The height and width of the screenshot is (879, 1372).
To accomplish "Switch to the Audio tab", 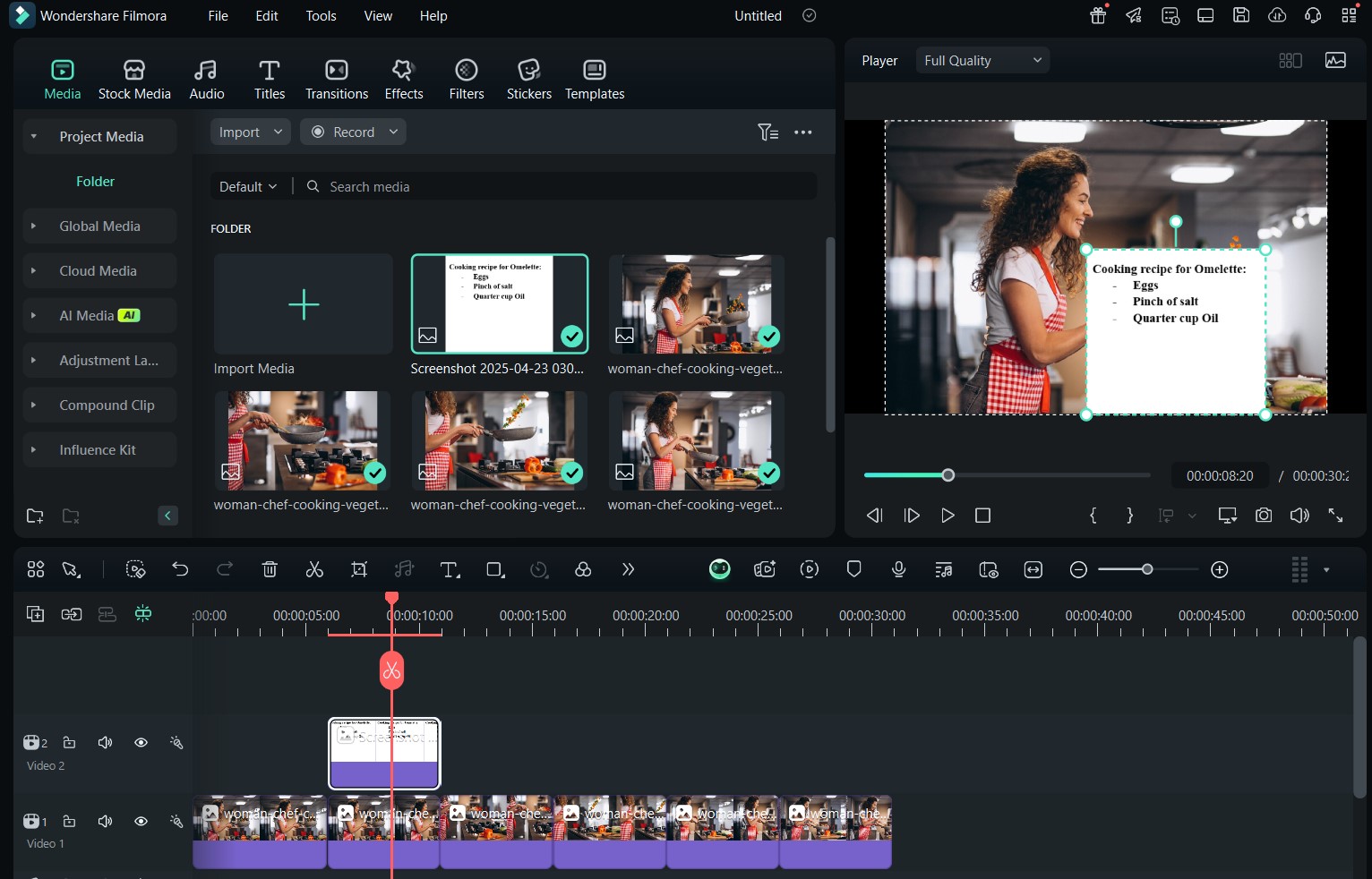I will [207, 80].
